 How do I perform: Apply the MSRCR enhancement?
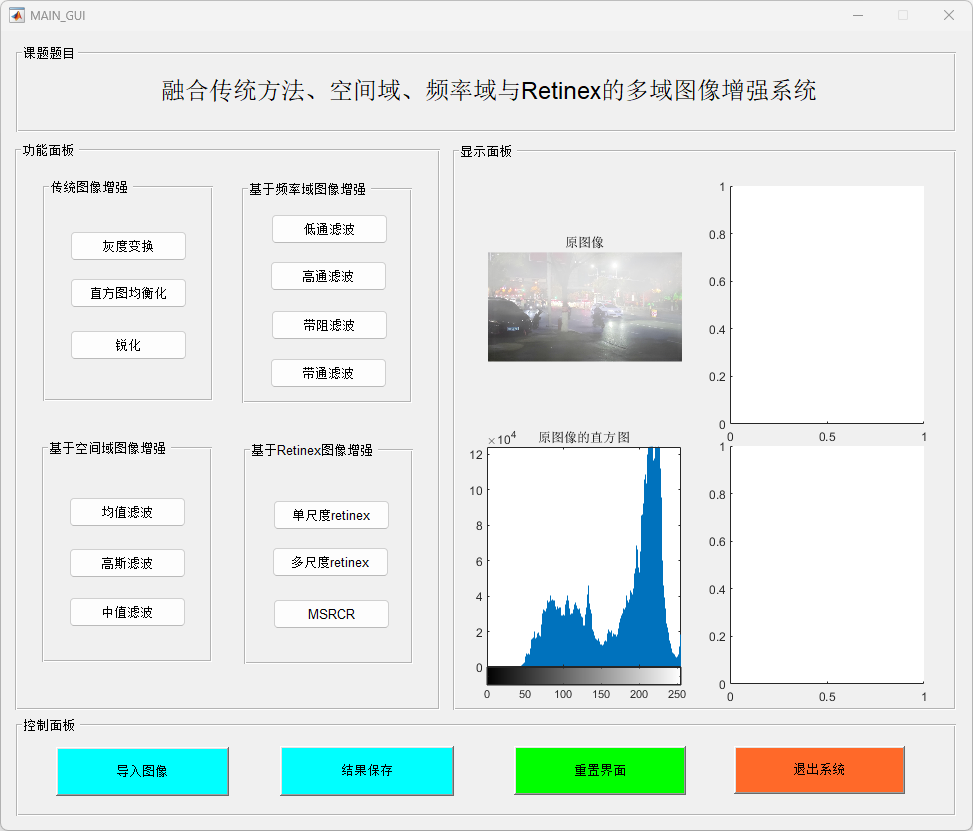[x=331, y=614]
